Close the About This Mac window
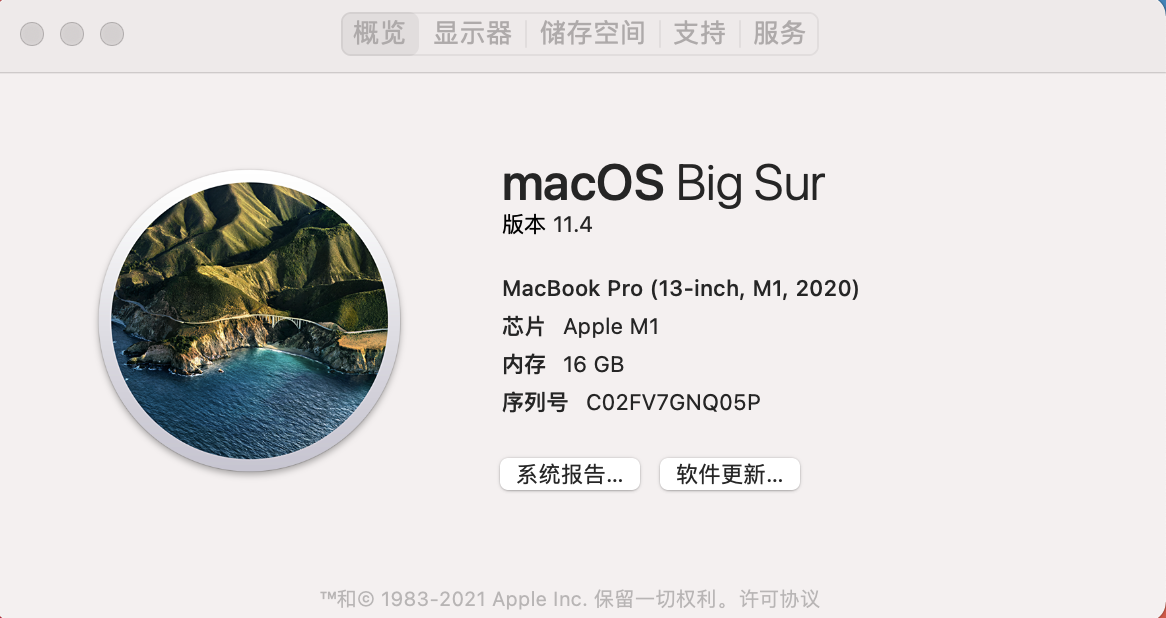The height and width of the screenshot is (618, 1166). pyautogui.click(x=32, y=33)
